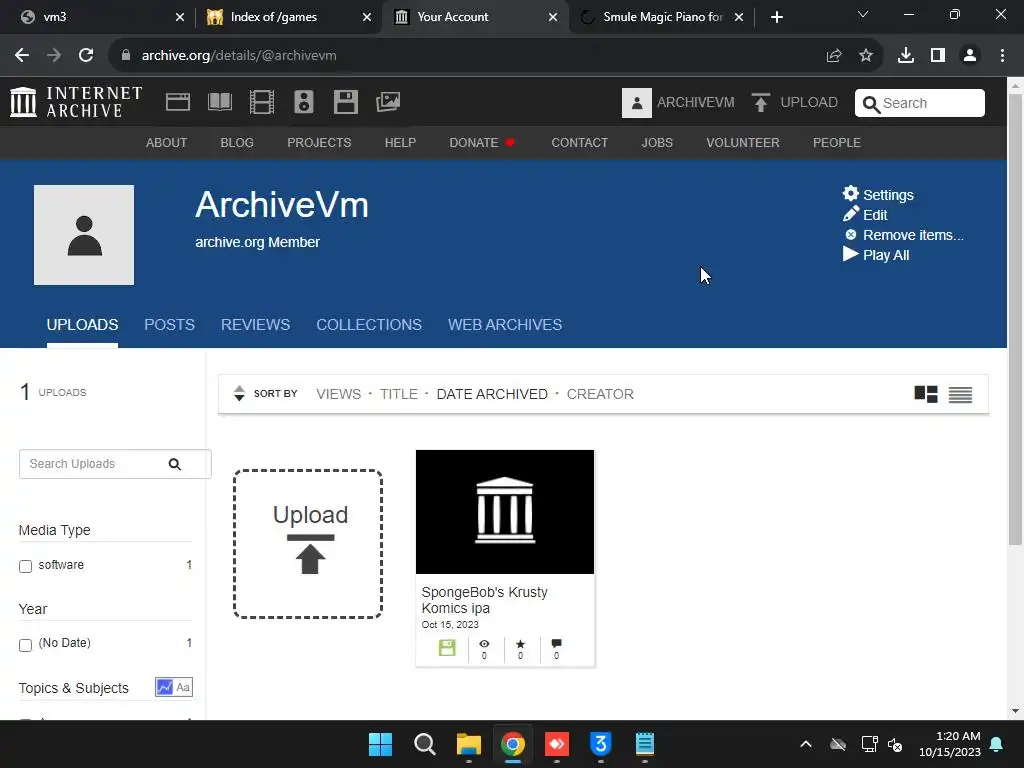The height and width of the screenshot is (768, 1024).
Task: Open the Chrome three-dot menu
Action: (1002, 56)
